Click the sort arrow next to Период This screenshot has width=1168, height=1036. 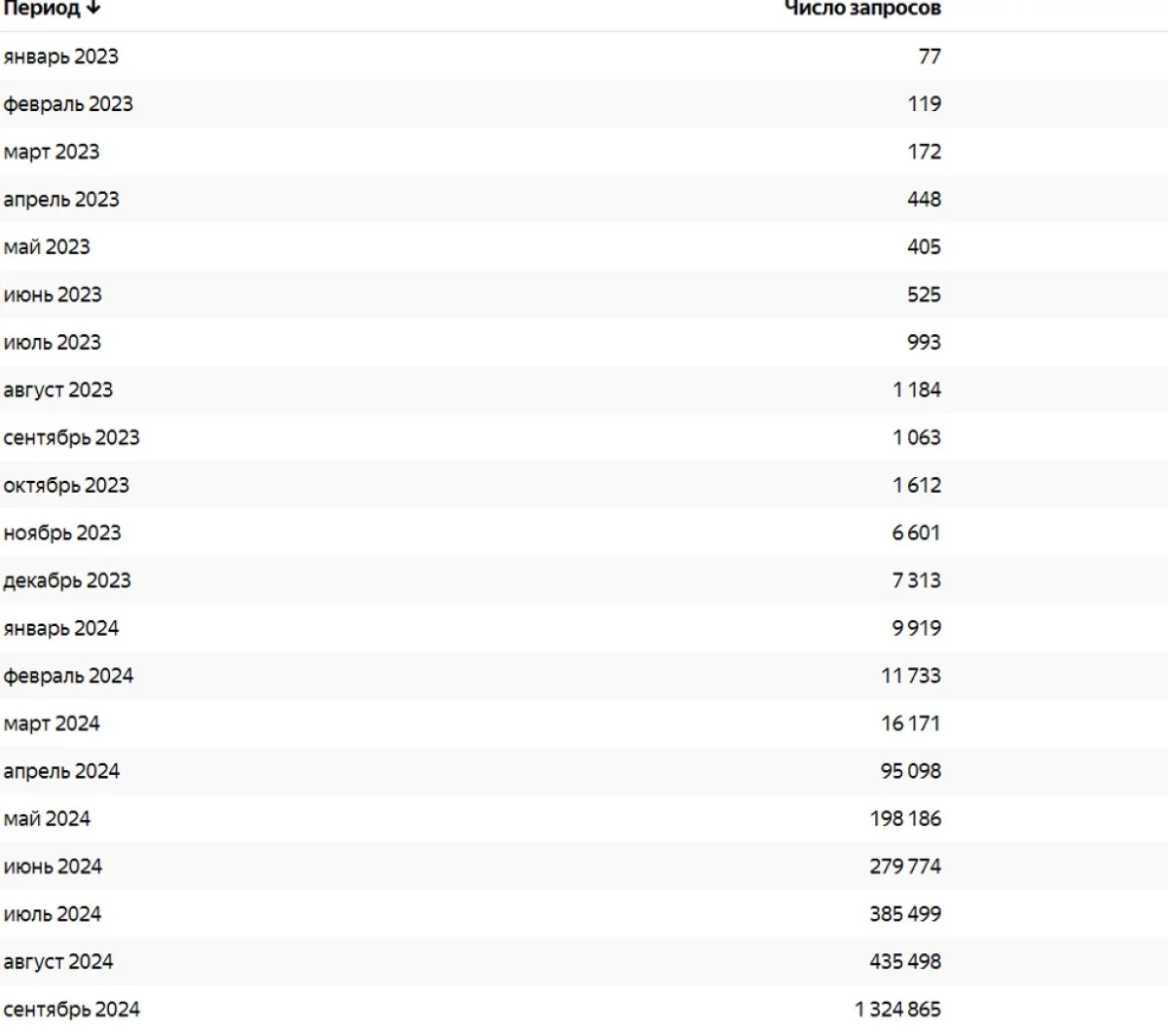[x=93, y=9]
